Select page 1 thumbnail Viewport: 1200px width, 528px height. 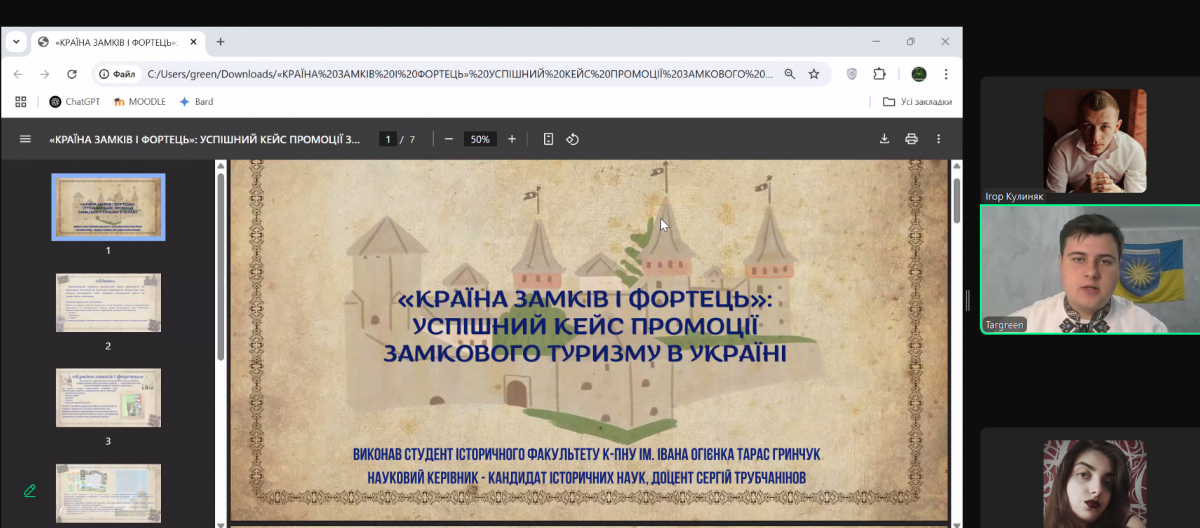click(108, 207)
